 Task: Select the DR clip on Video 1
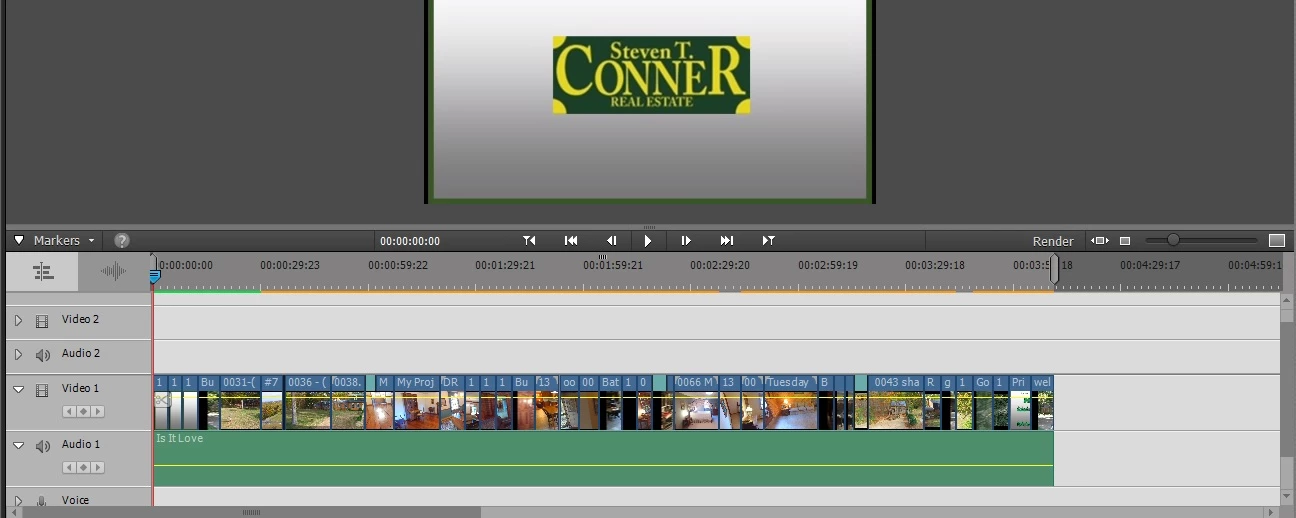coord(452,403)
